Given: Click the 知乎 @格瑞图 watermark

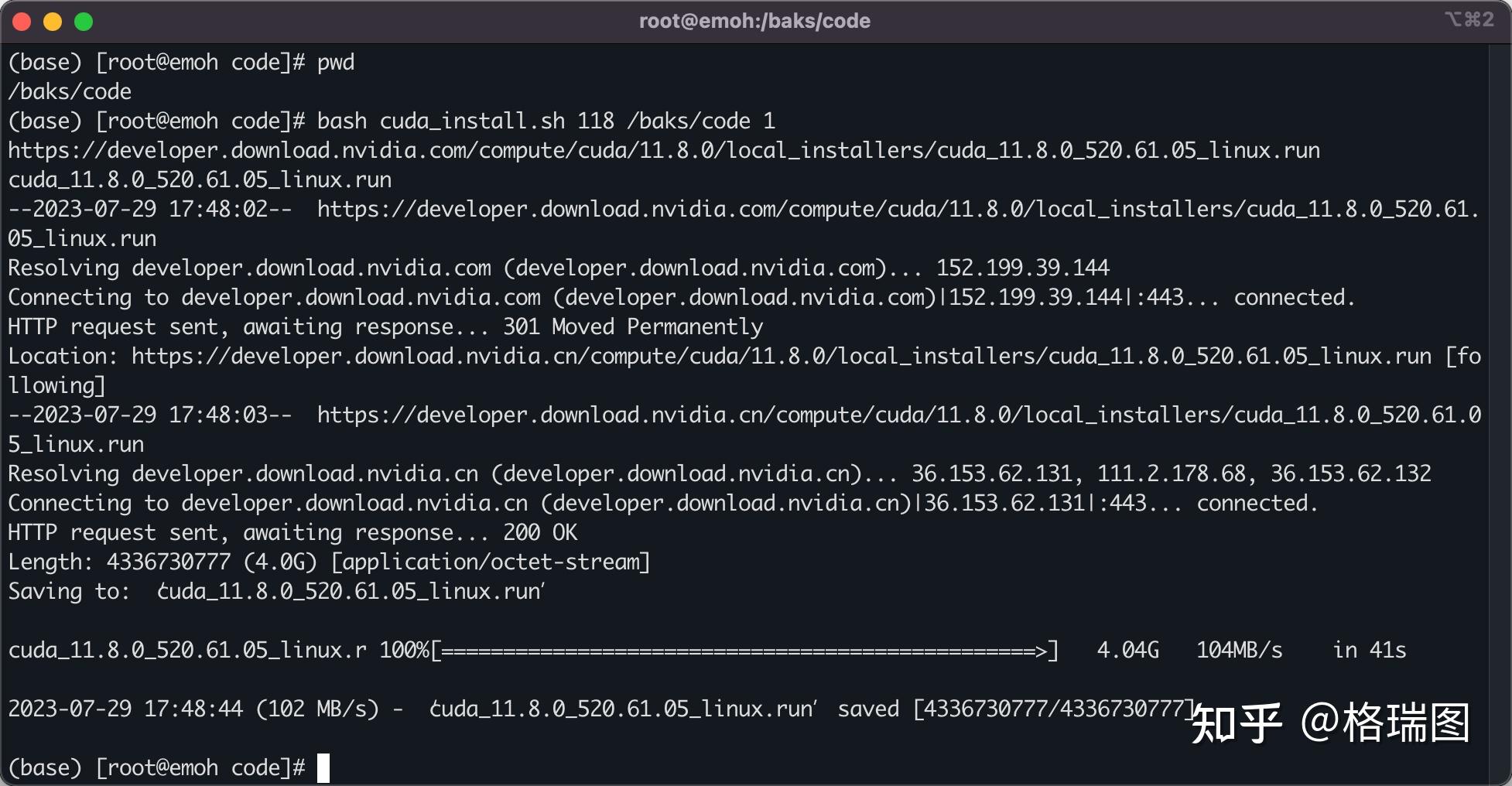Looking at the screenshot, I should pyautogui.click(x=1329, y=723).
